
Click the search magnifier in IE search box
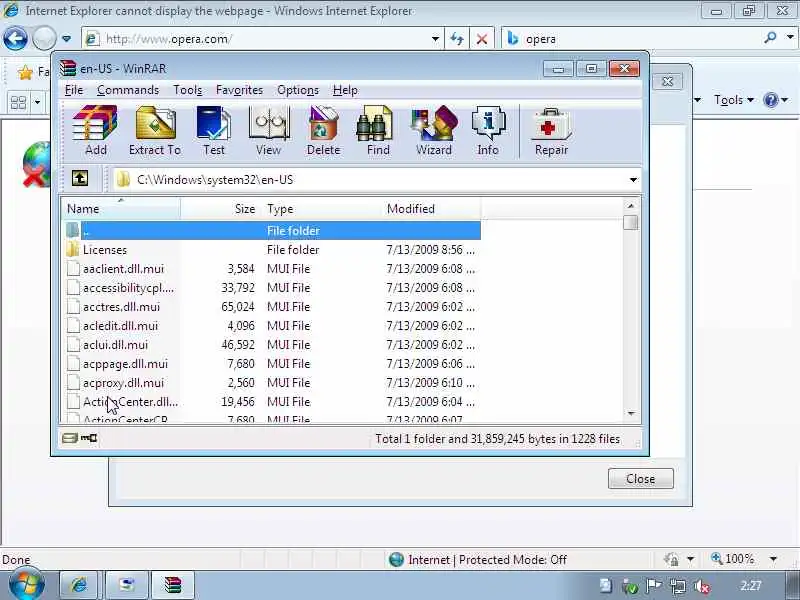[x=770, y=37]
